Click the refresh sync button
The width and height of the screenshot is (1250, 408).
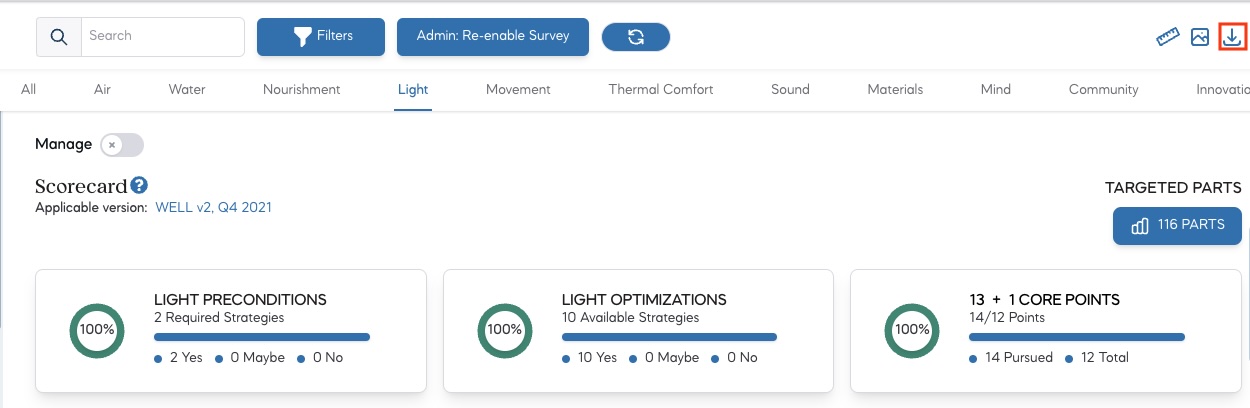point(635,37)
